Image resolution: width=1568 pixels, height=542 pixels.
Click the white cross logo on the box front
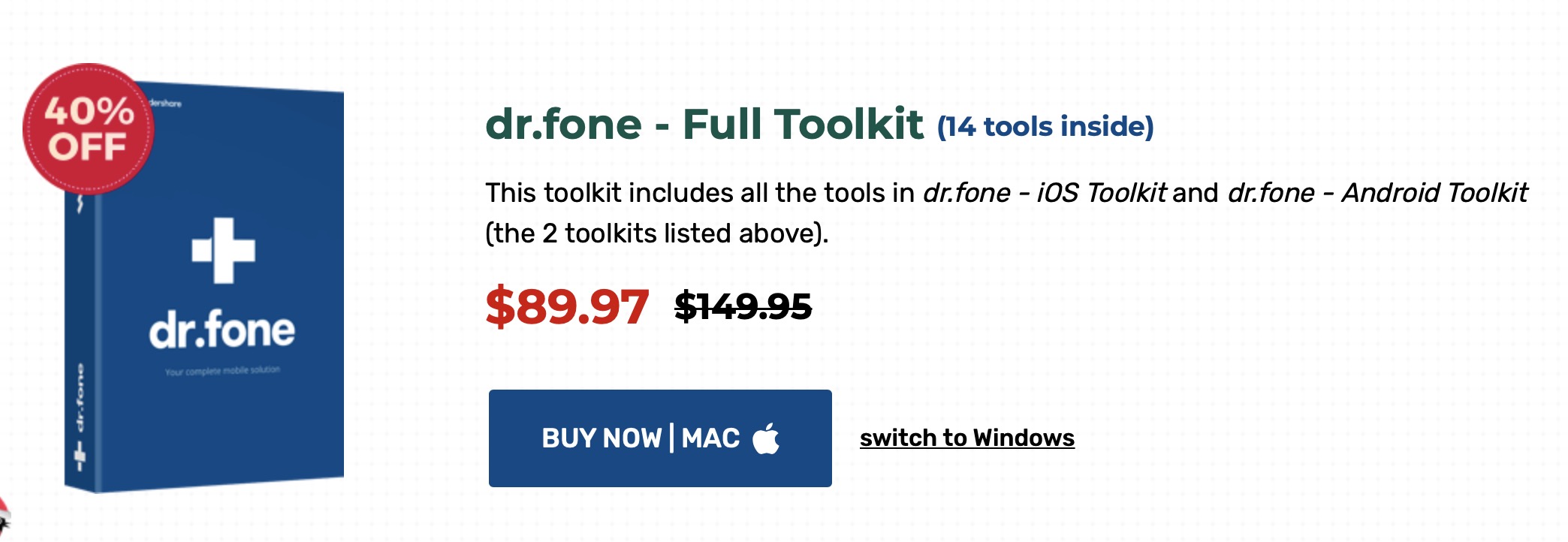click(x=223, y=250)
